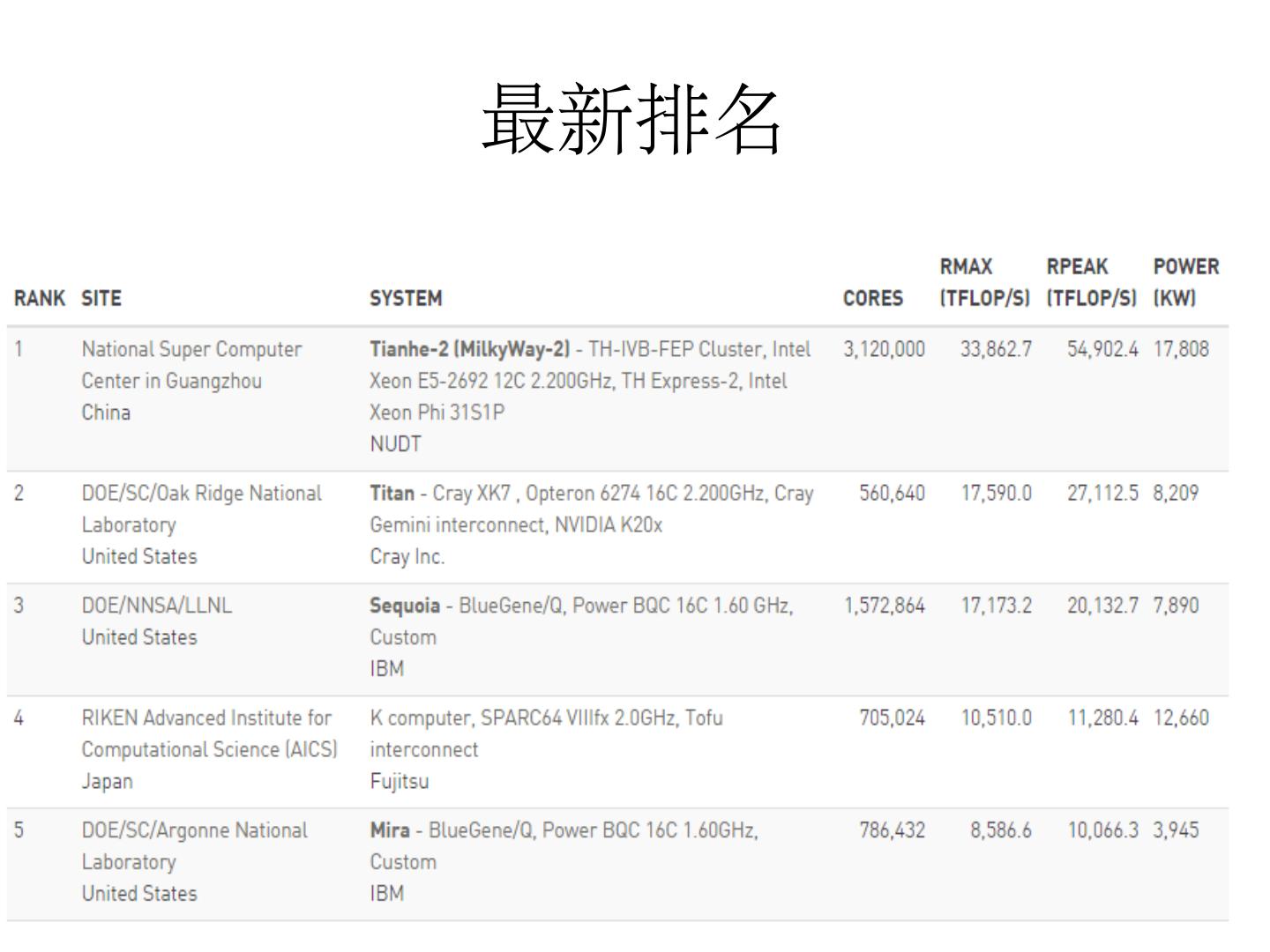This screenshot has width=1270, height=952.
Task: Select the 3,120,000 cores value
Action: click(x=884, y=350)
